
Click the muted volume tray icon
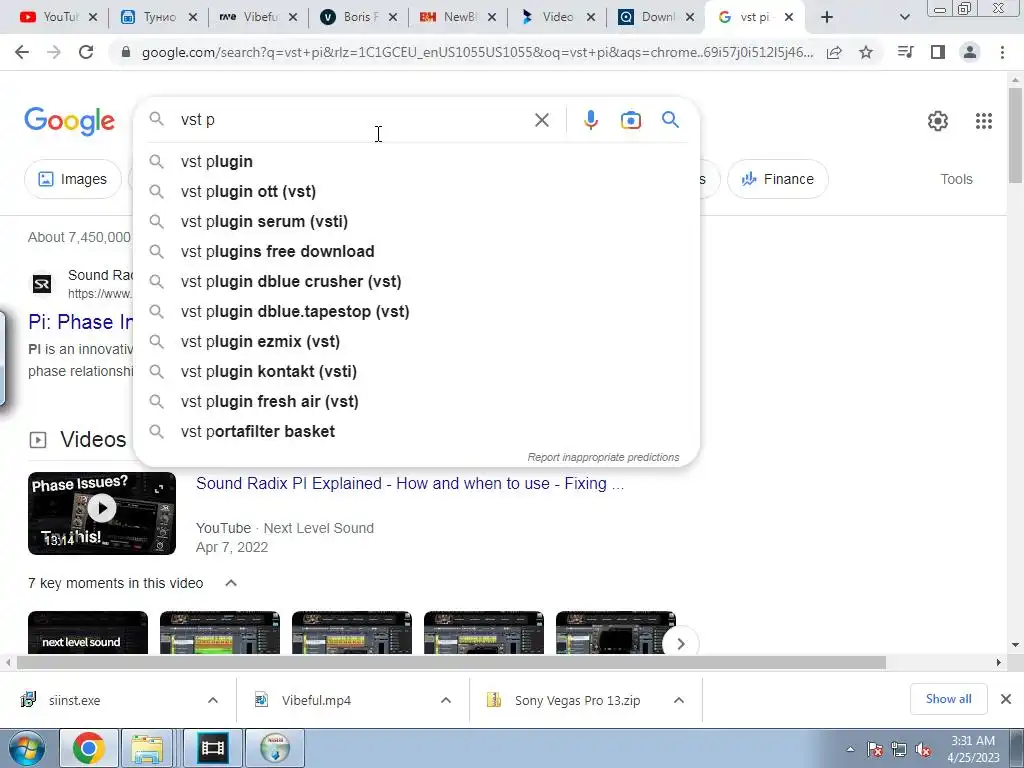pos(923,749)
